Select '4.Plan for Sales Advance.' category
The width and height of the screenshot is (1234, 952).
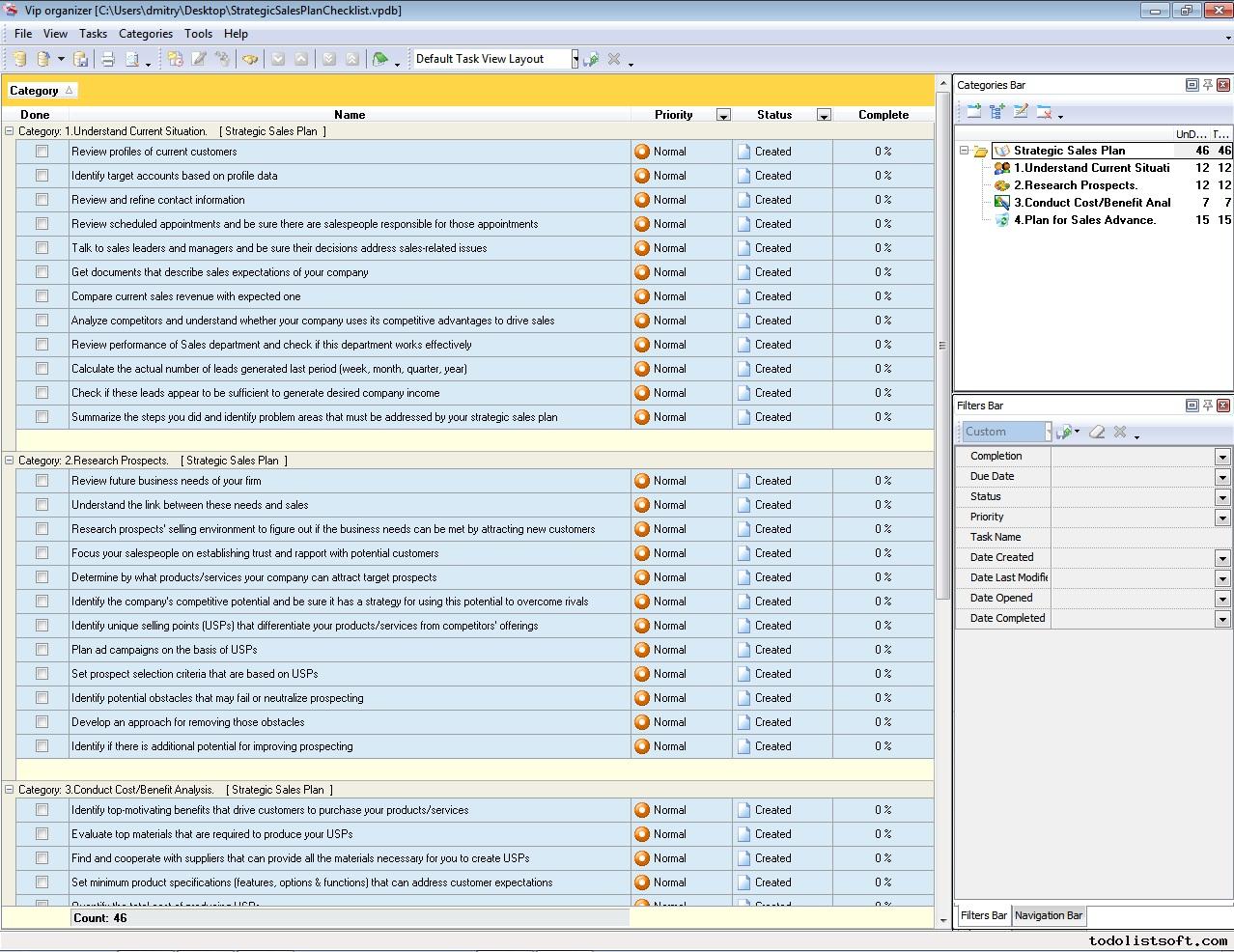[1084, 220]
